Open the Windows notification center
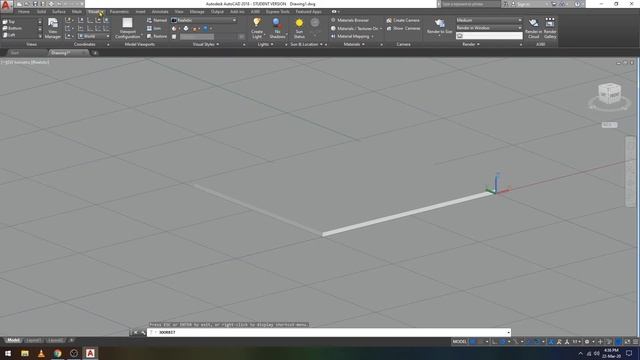Screen dimensions: 640x360 pos(629,353)
